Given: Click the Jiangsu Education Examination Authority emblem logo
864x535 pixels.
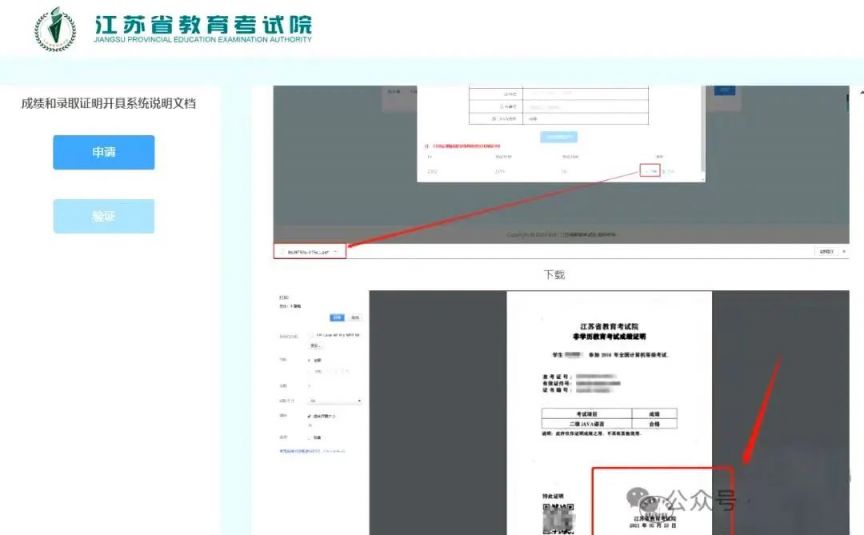Looking at the screenshot, I should pos(55,29).
